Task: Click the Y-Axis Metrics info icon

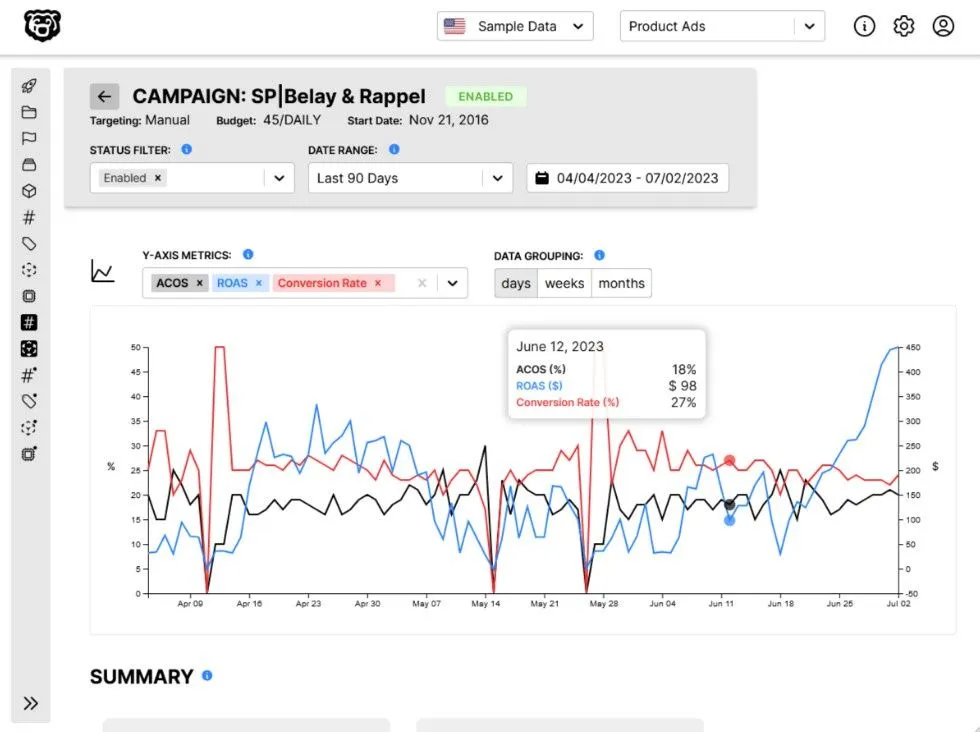Action: click(248, 254)
